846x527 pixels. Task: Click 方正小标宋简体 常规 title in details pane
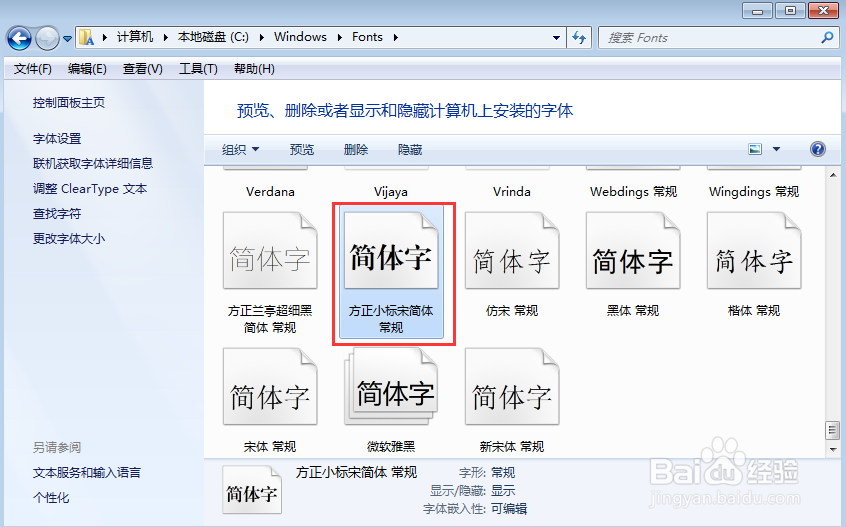(x=356, y=473)
